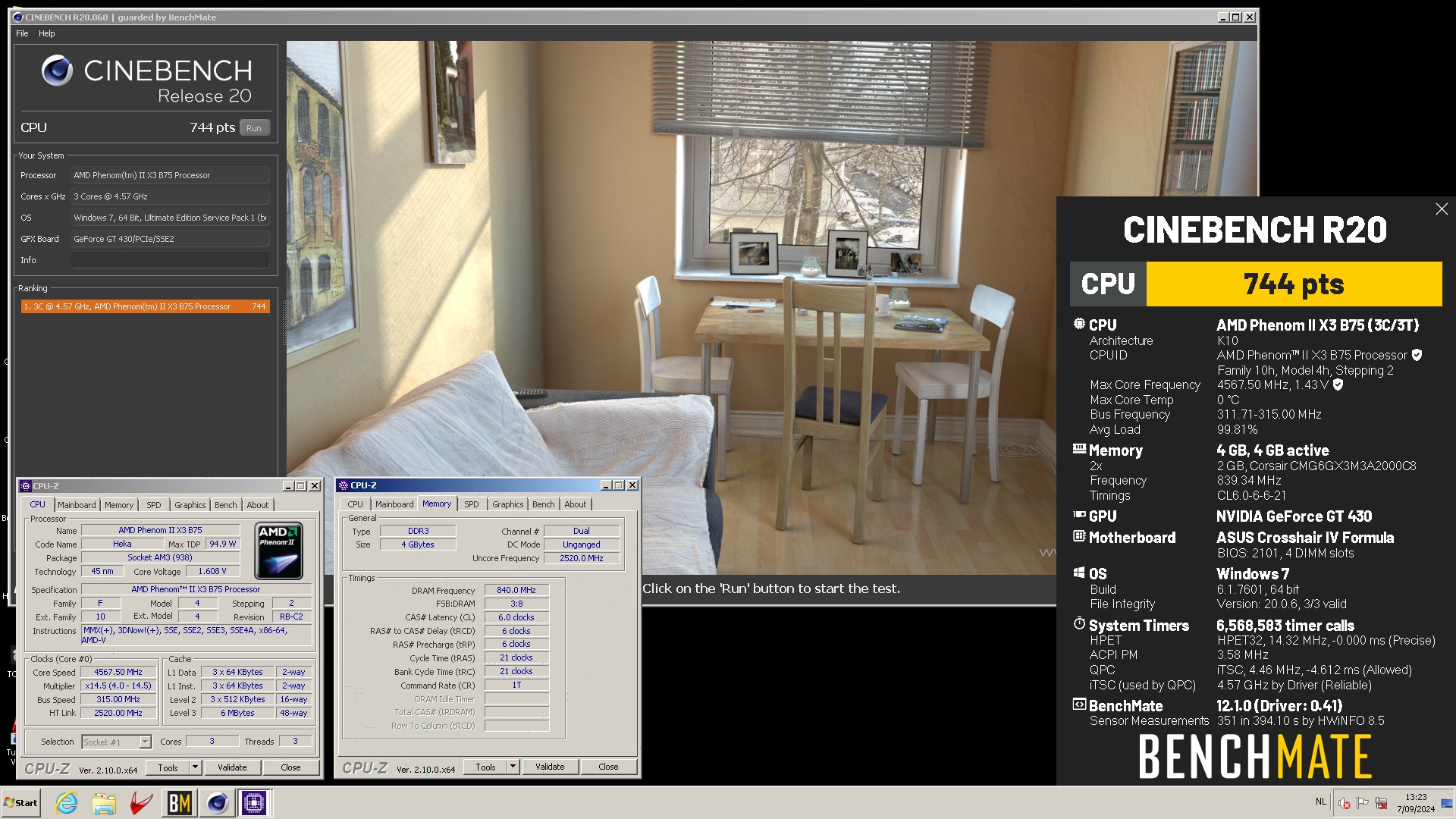1456x819 pixels.
Task: Click the Memory module icon in BenchMate panel
Action: (1079, 449)
